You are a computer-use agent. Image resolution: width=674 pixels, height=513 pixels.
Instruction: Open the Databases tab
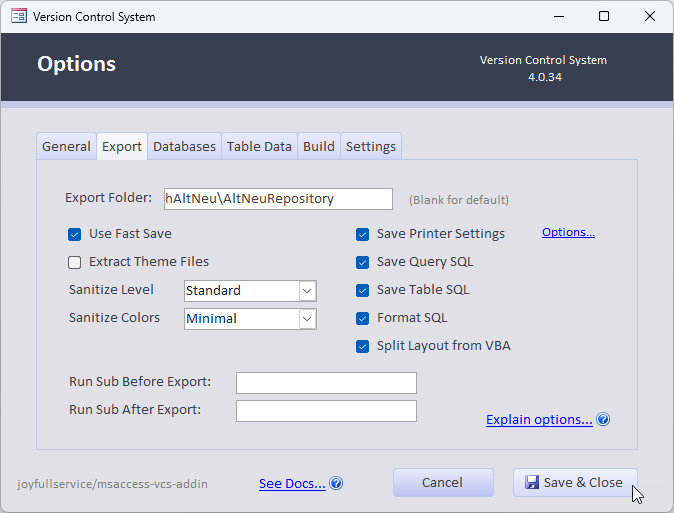click(x=184, y=146)
